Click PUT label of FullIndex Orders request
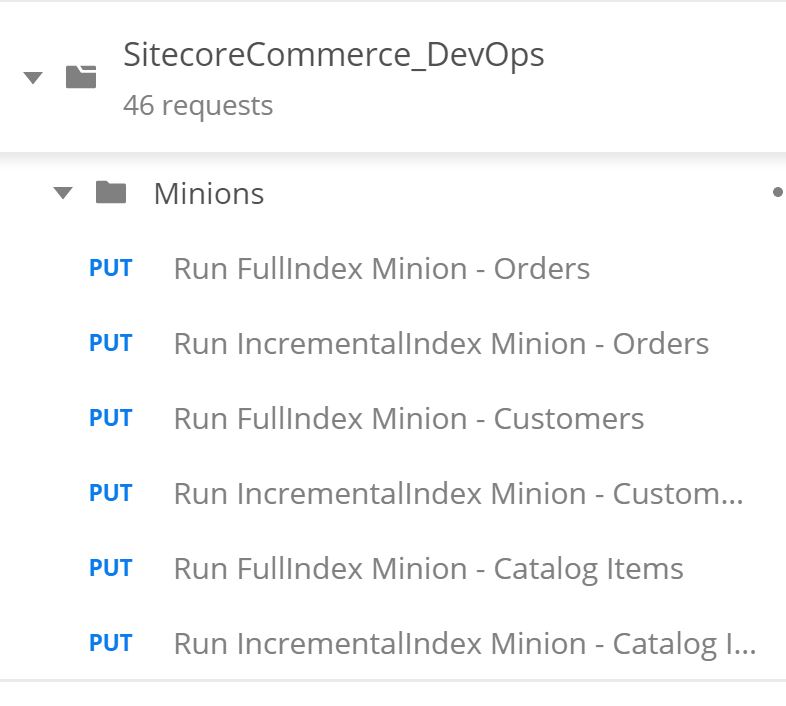This screenshot has width=786, height=706. coord(110,268)
